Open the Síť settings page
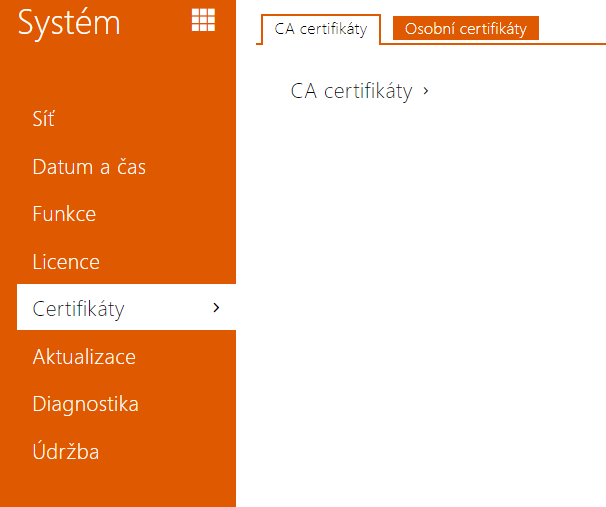 tap(43, 119)
